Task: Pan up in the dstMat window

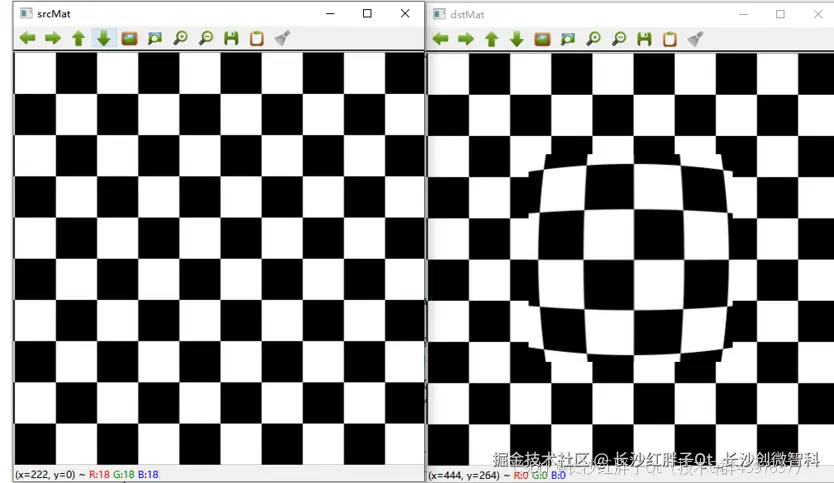Action: tap(491, 39)
